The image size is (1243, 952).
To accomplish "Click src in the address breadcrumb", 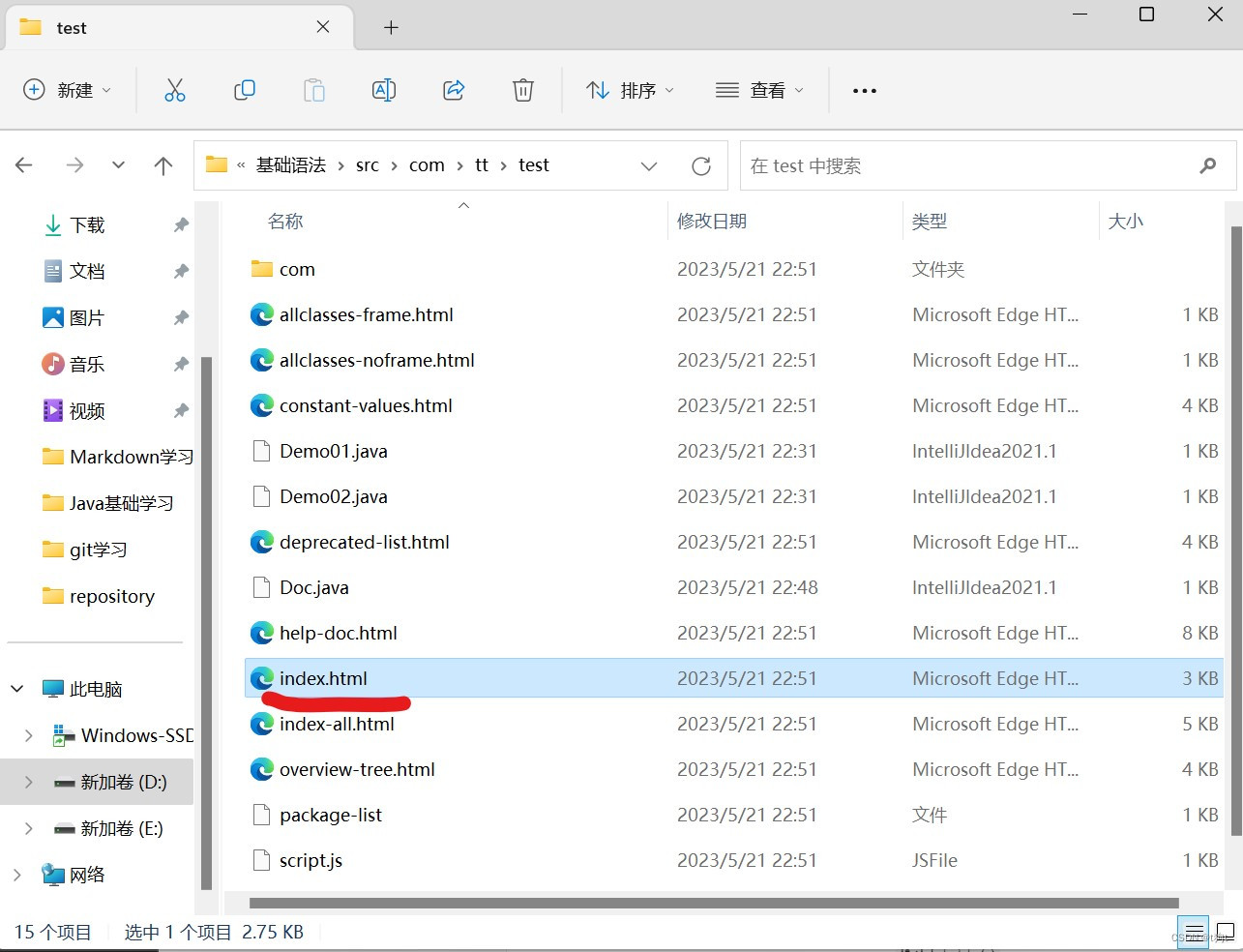I will click(368, 165).
